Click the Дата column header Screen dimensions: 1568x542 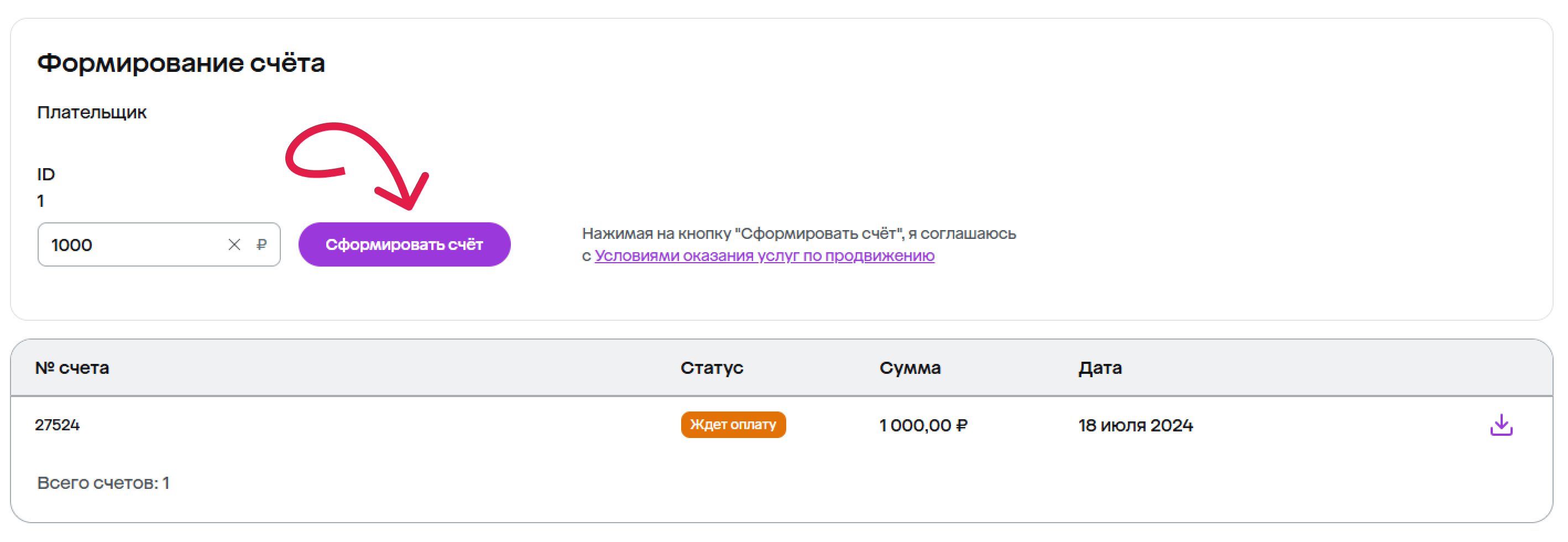click(x=1099, y=368)
